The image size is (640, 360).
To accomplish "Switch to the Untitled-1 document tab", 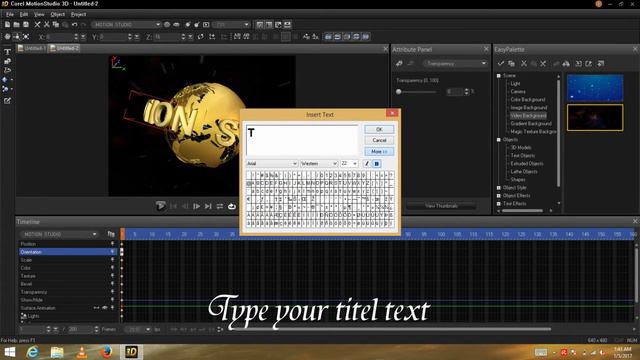I will [32, 49].
